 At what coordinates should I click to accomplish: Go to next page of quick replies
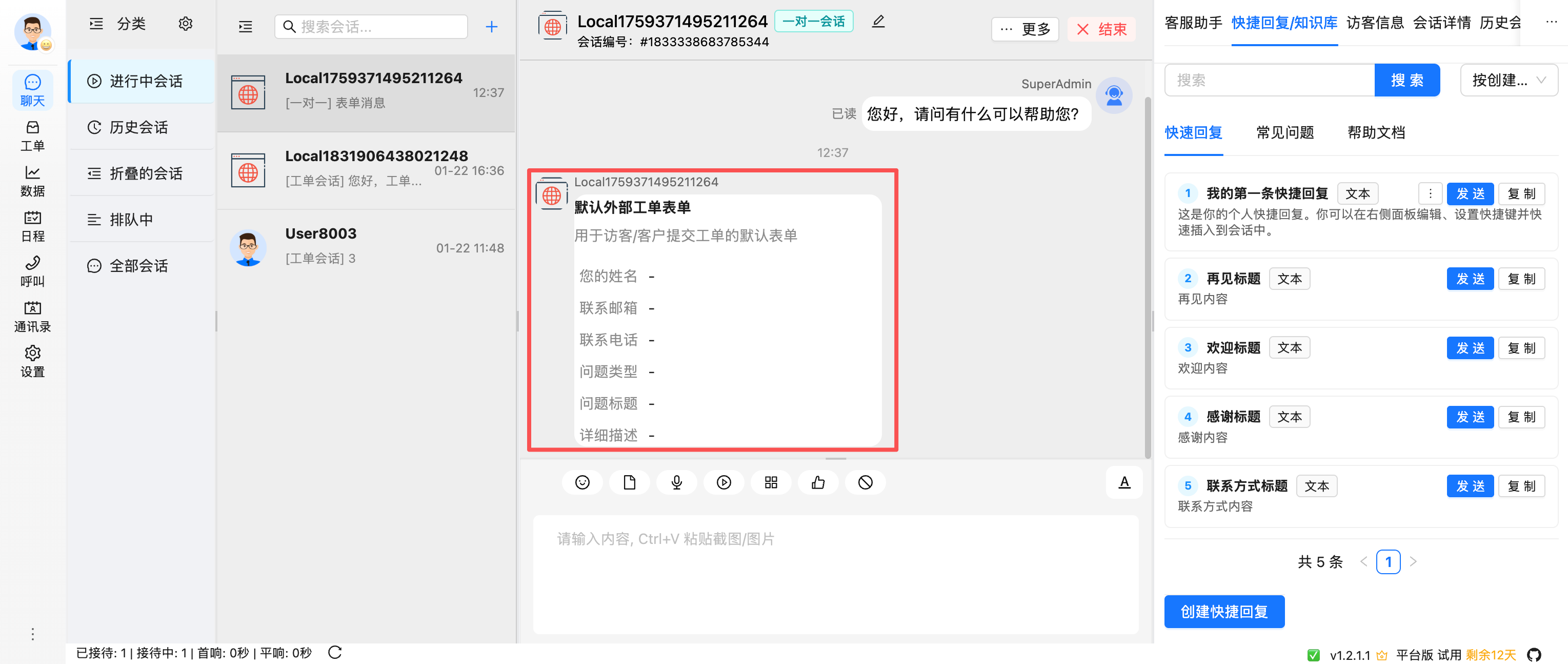1413,561
